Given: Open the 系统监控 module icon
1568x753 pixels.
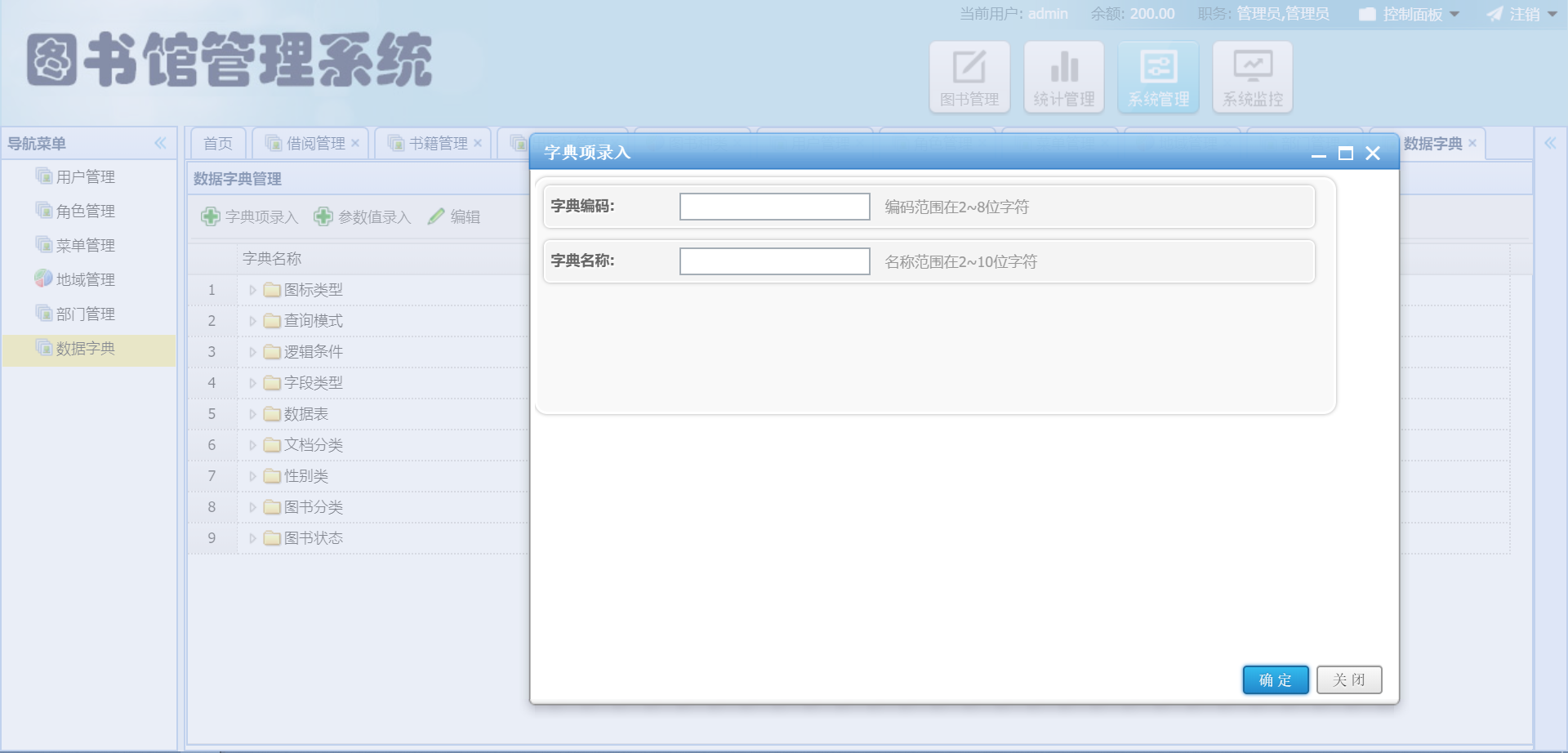Looking at the screenshot, I should click(x=1252, y=76).
